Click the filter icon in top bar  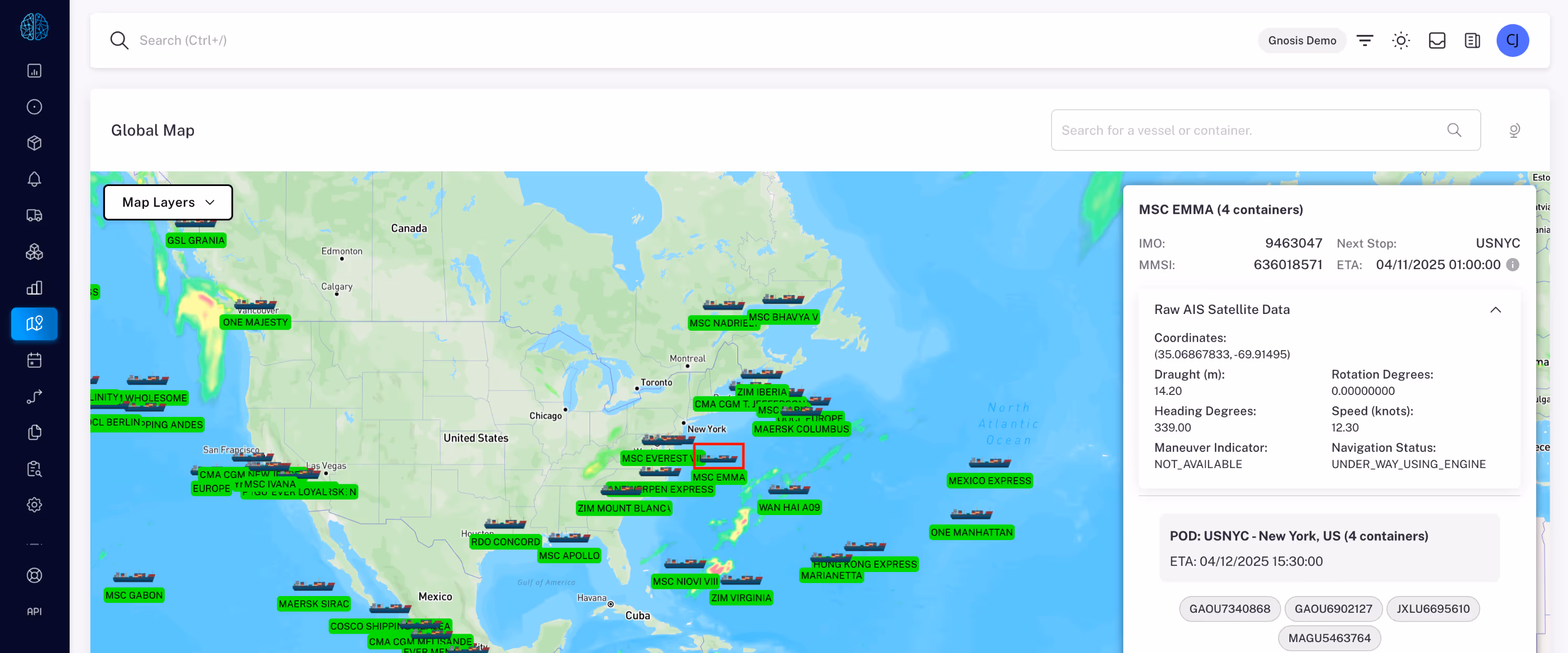1365,40
